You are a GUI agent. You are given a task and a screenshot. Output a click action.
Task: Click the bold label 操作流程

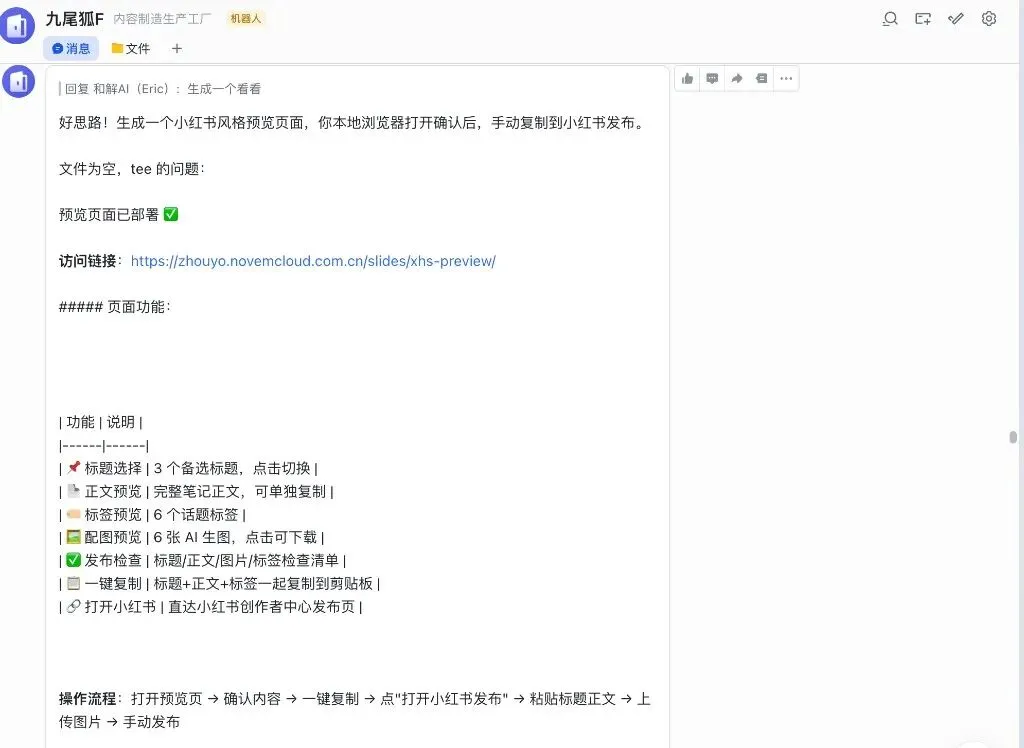[88, 699]
